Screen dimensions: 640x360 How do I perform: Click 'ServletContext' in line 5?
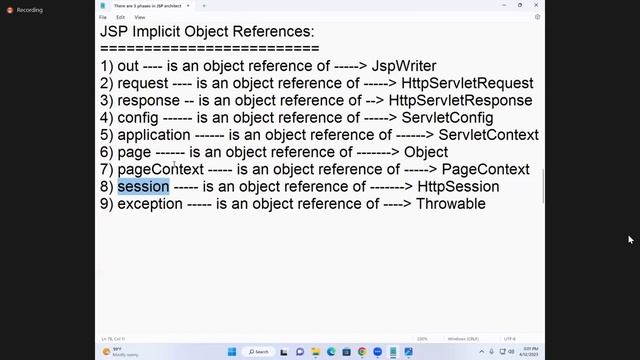pos(489,135)
